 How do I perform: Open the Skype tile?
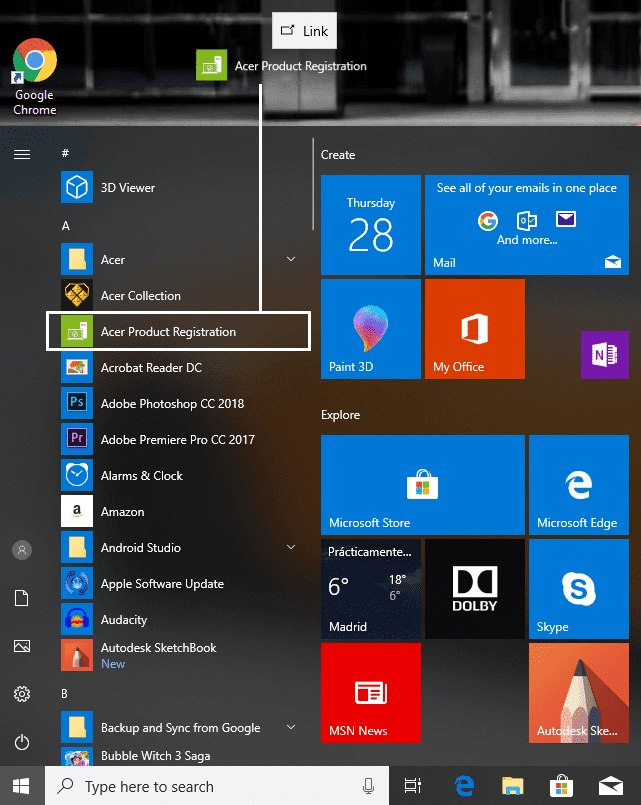point(579,589)
